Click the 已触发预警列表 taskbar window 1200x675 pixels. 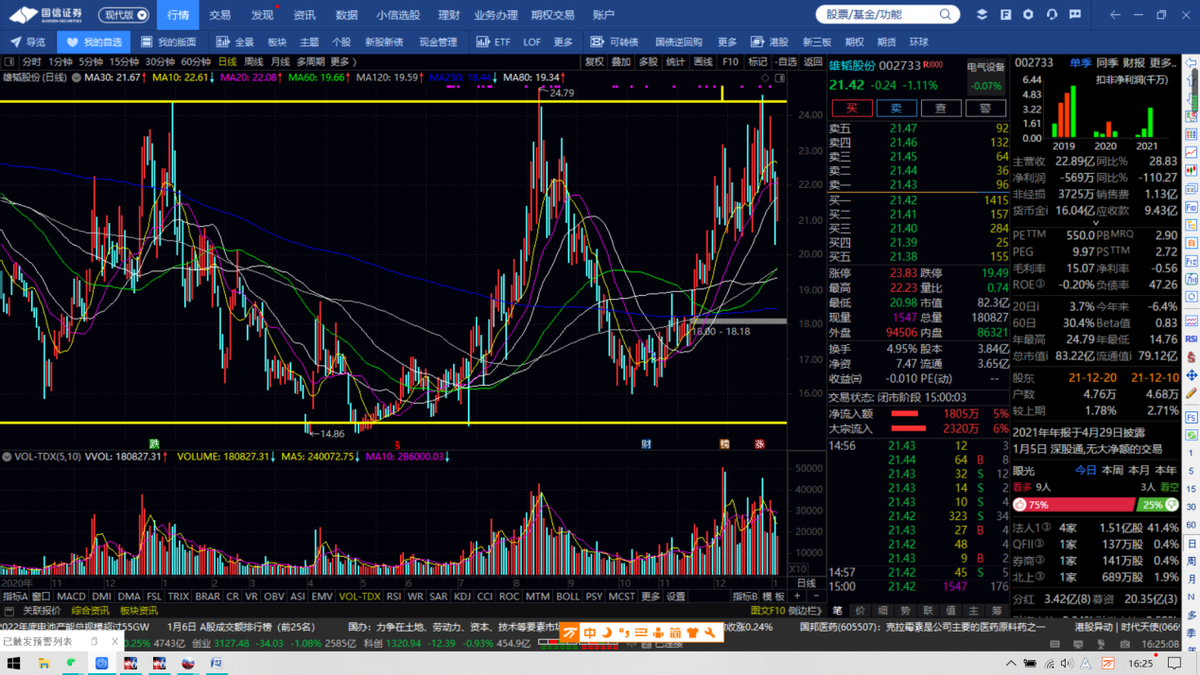tap(60, 641)
